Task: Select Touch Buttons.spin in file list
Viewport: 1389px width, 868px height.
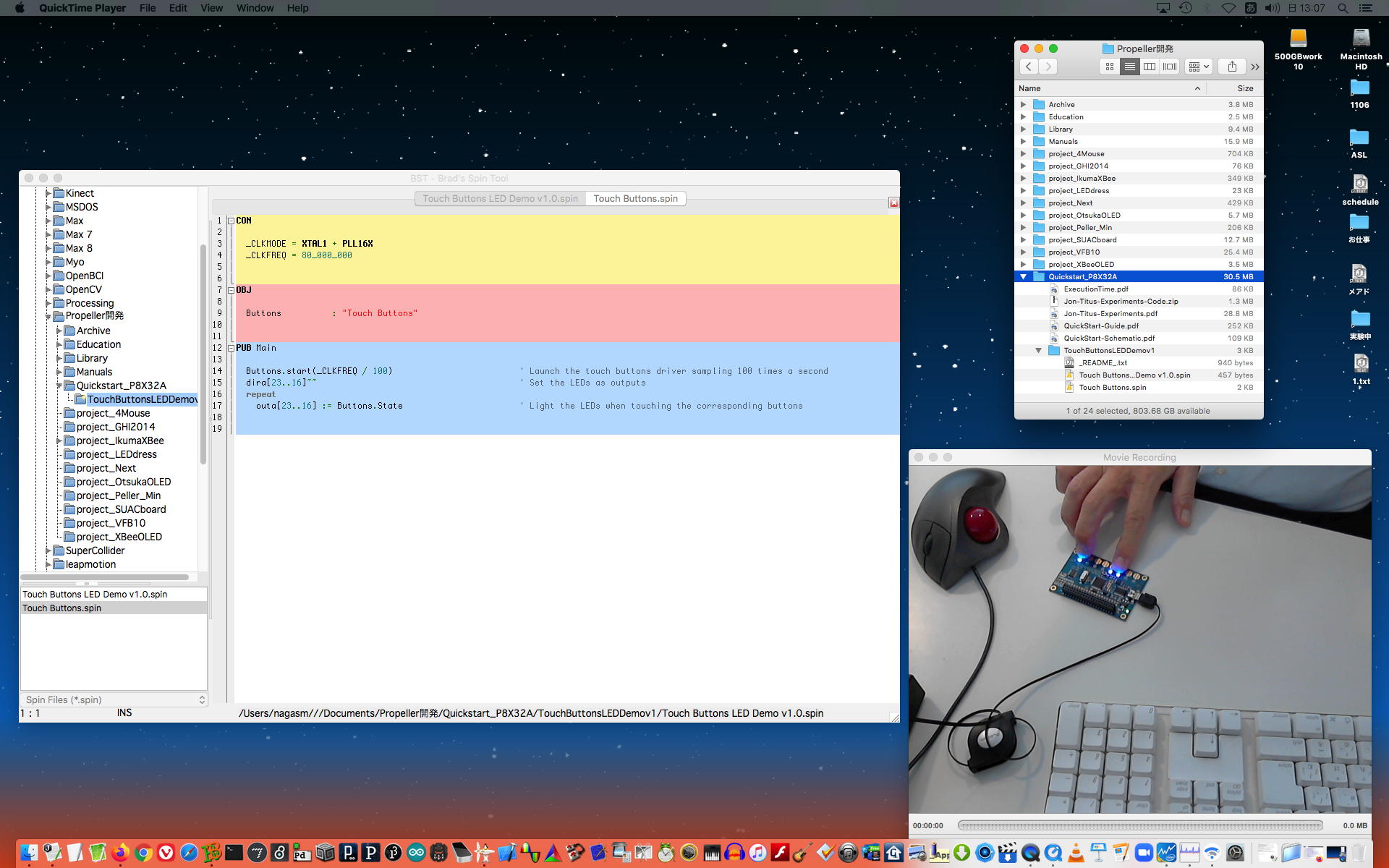Action: coord(62,608)
